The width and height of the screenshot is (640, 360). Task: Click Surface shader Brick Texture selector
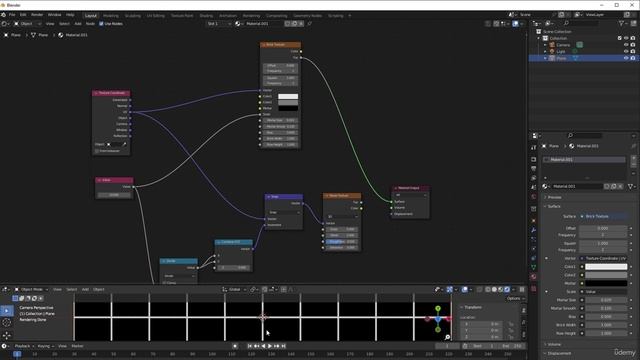[604, 216]
